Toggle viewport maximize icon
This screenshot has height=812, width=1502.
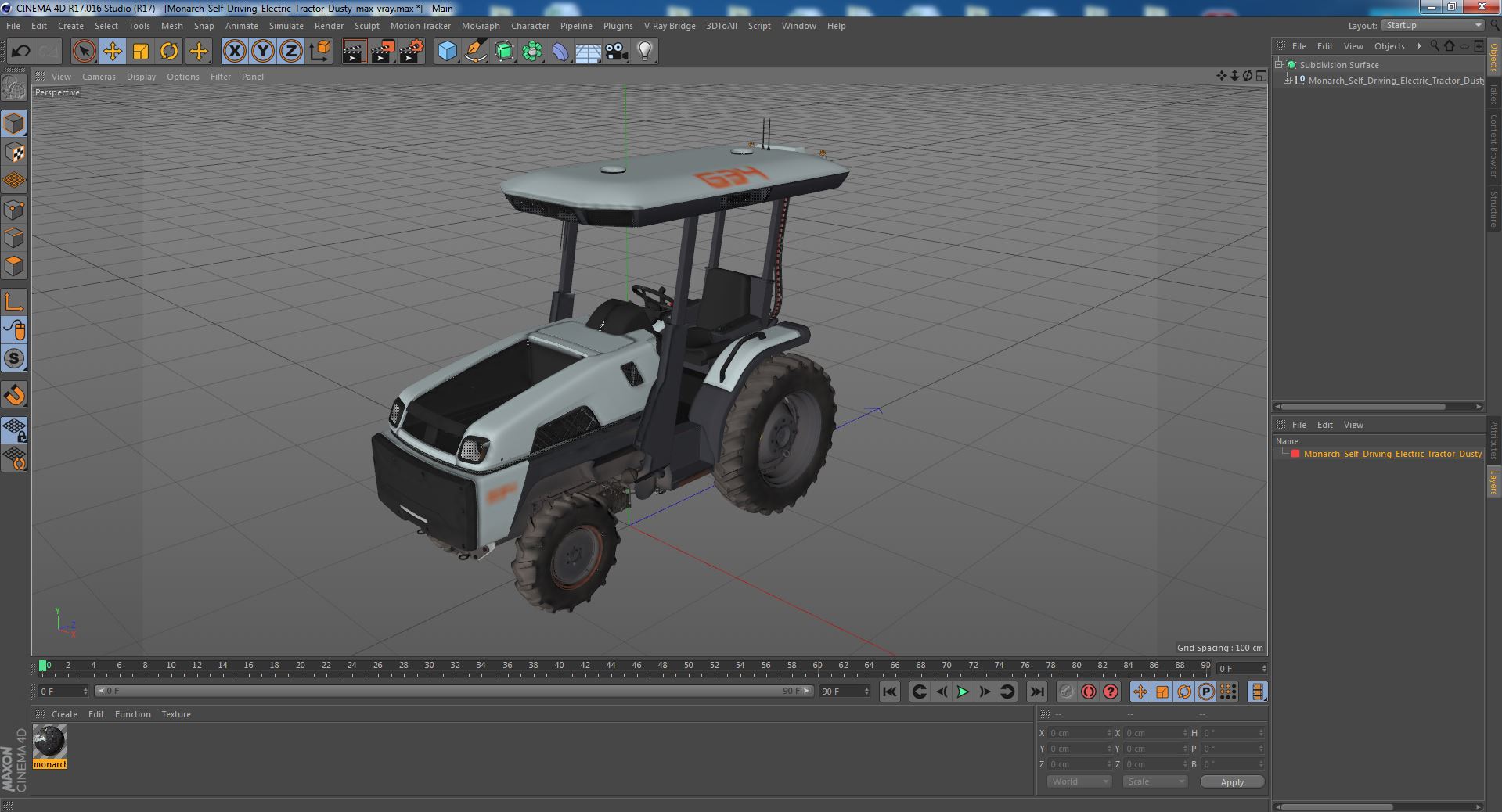click(1261, 76)
